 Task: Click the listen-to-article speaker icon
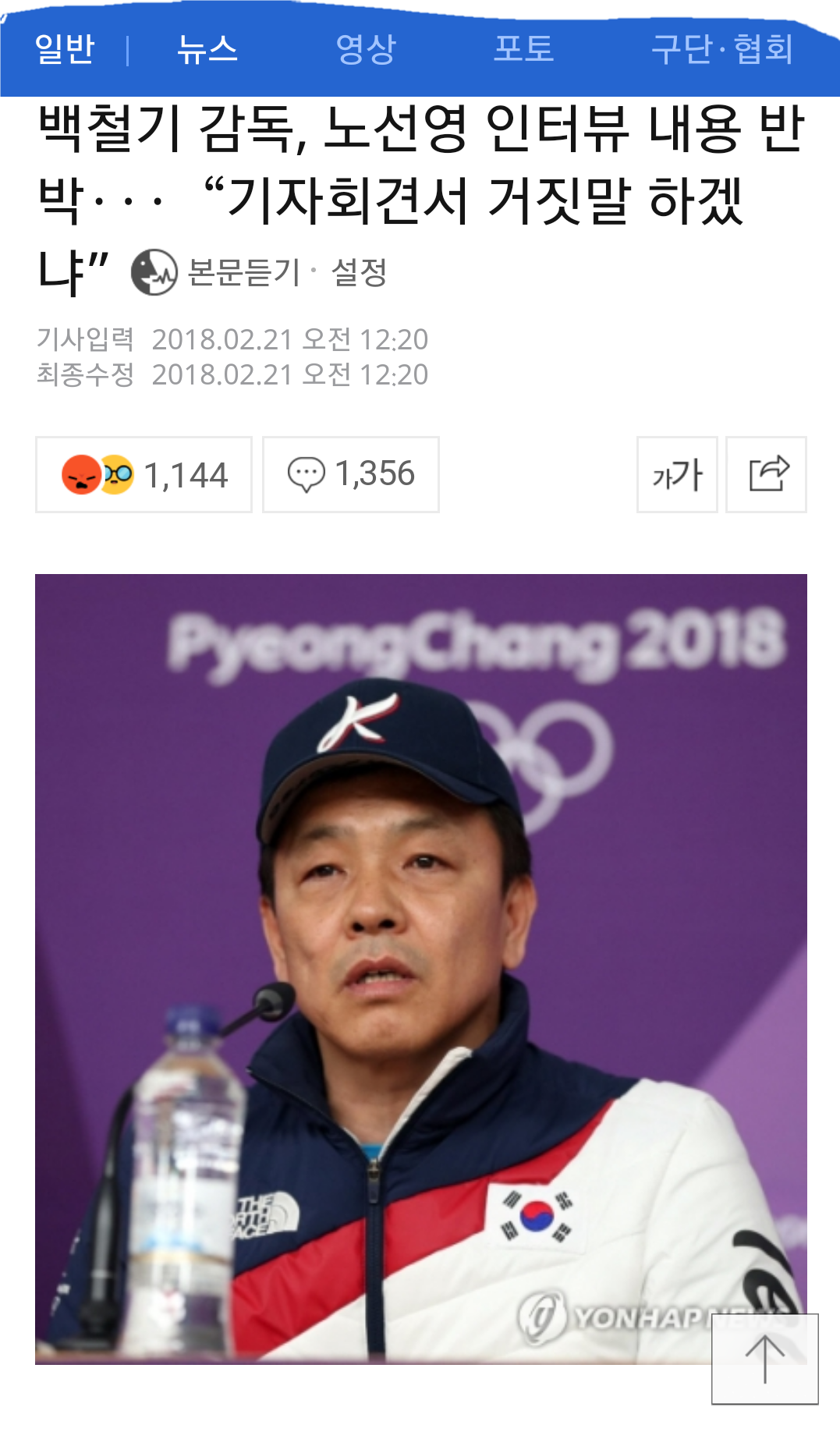154,272
